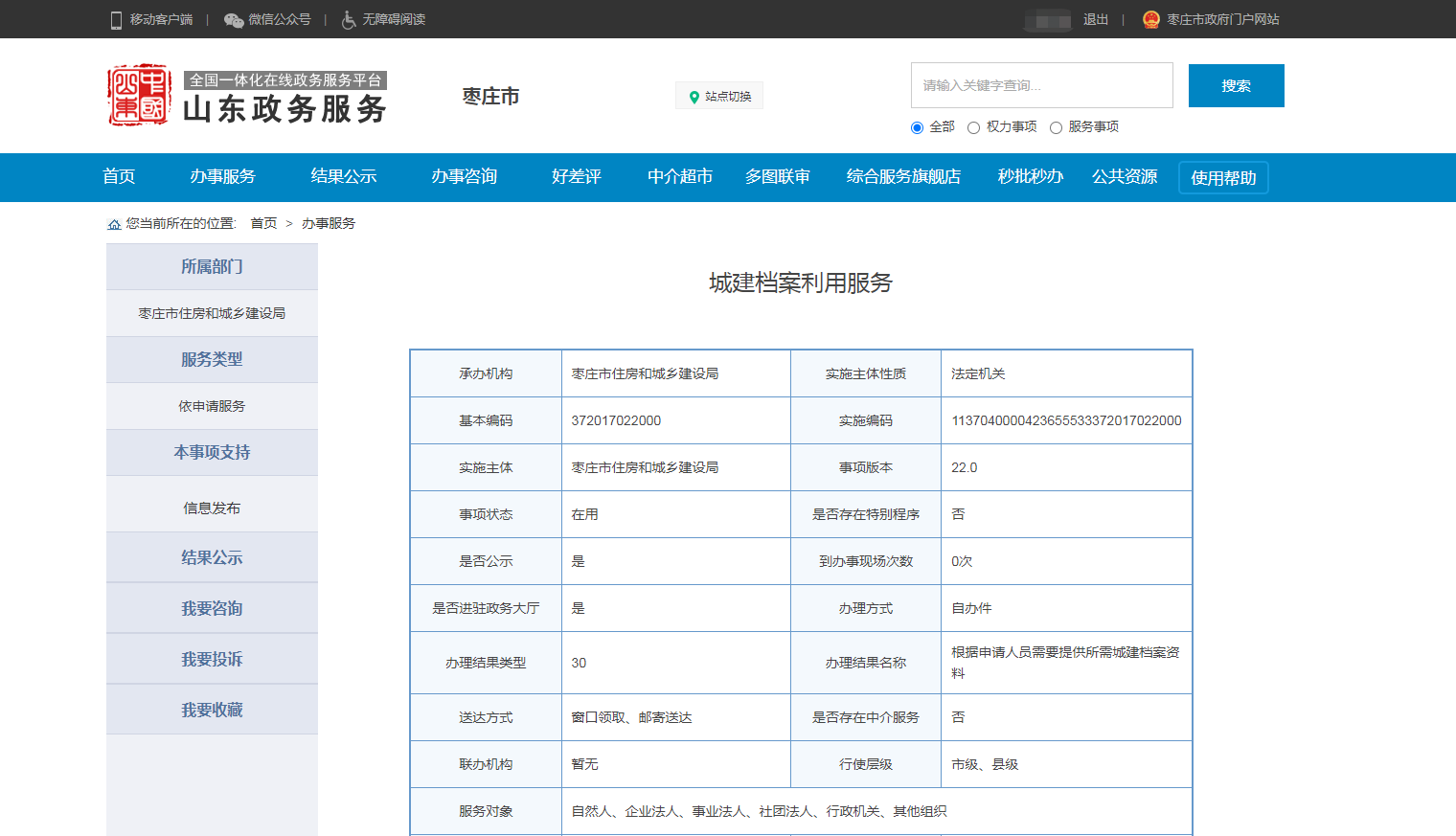This screenshot has height=836, width=1456.
Task: Click the keyword search input field
Action: click(1041, 85)
